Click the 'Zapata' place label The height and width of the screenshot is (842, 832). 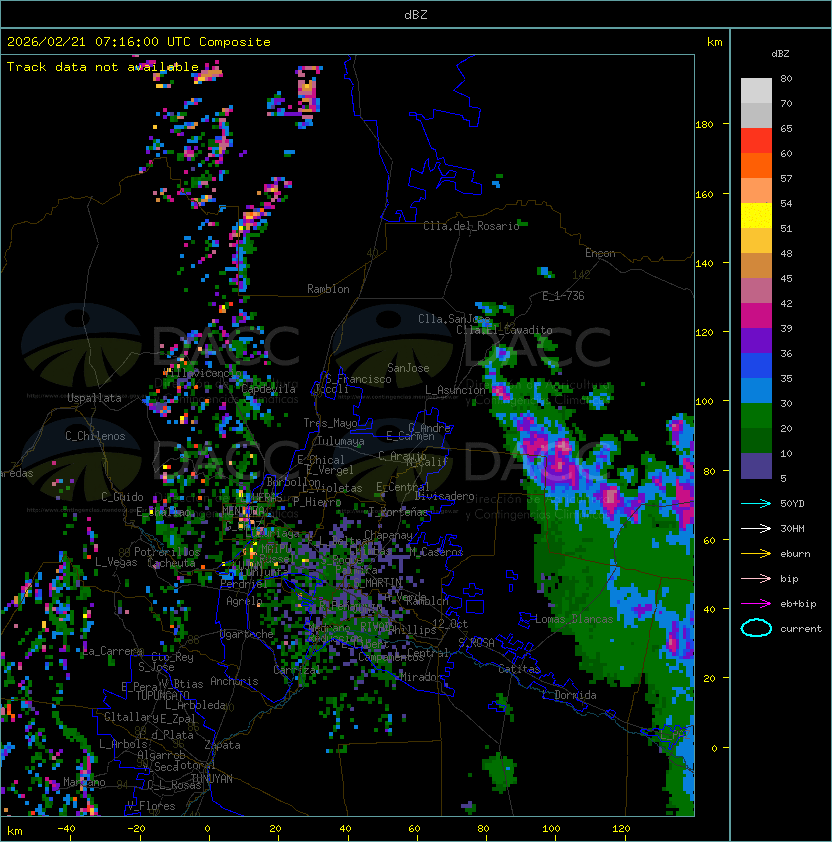click(222, 745)
